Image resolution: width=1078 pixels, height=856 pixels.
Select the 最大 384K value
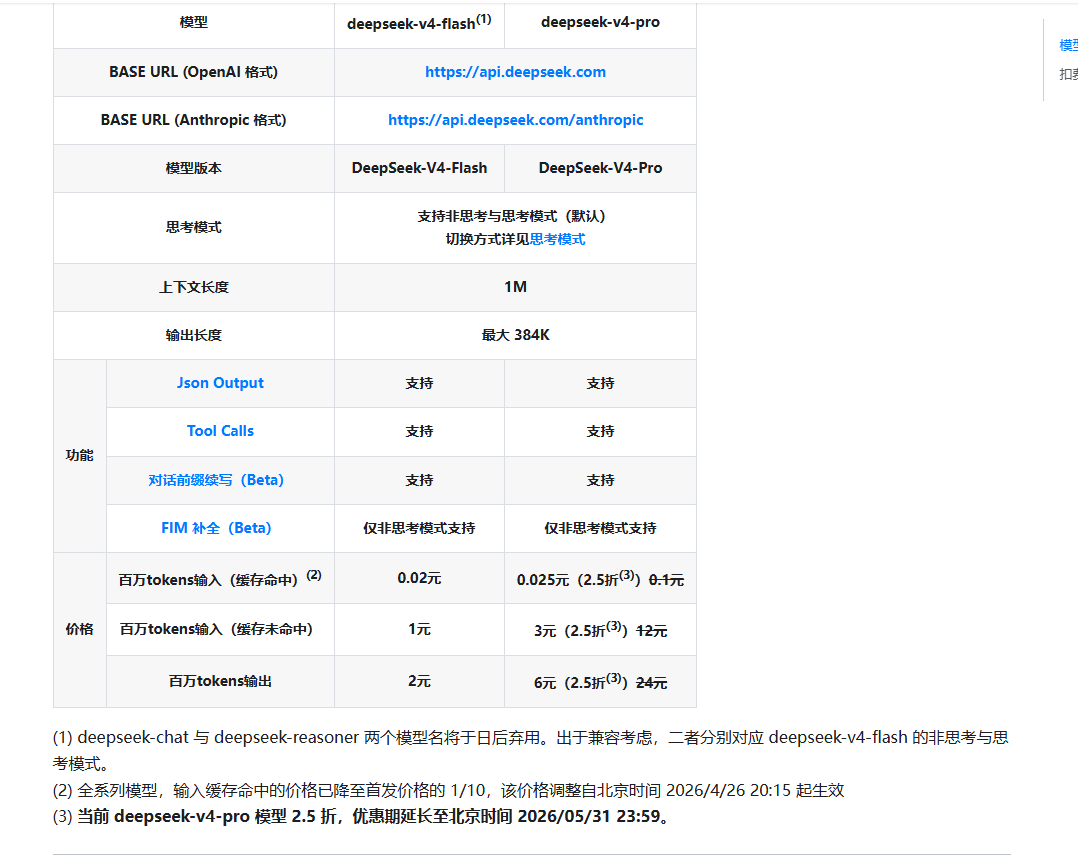click(x=515, y=336)
